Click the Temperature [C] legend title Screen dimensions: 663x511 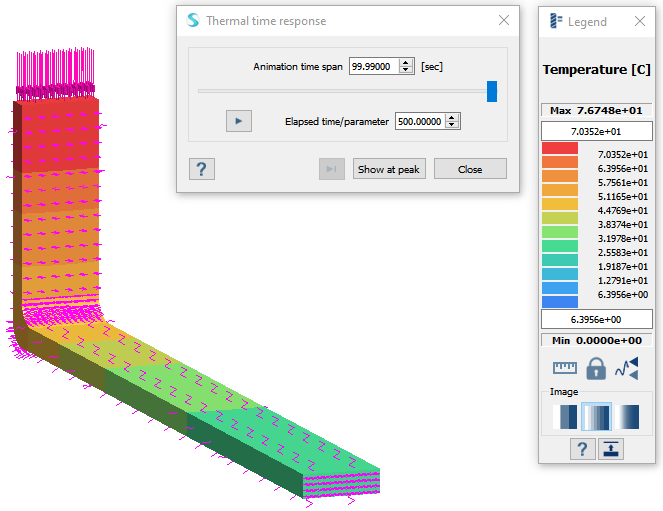tap(597, 69)
